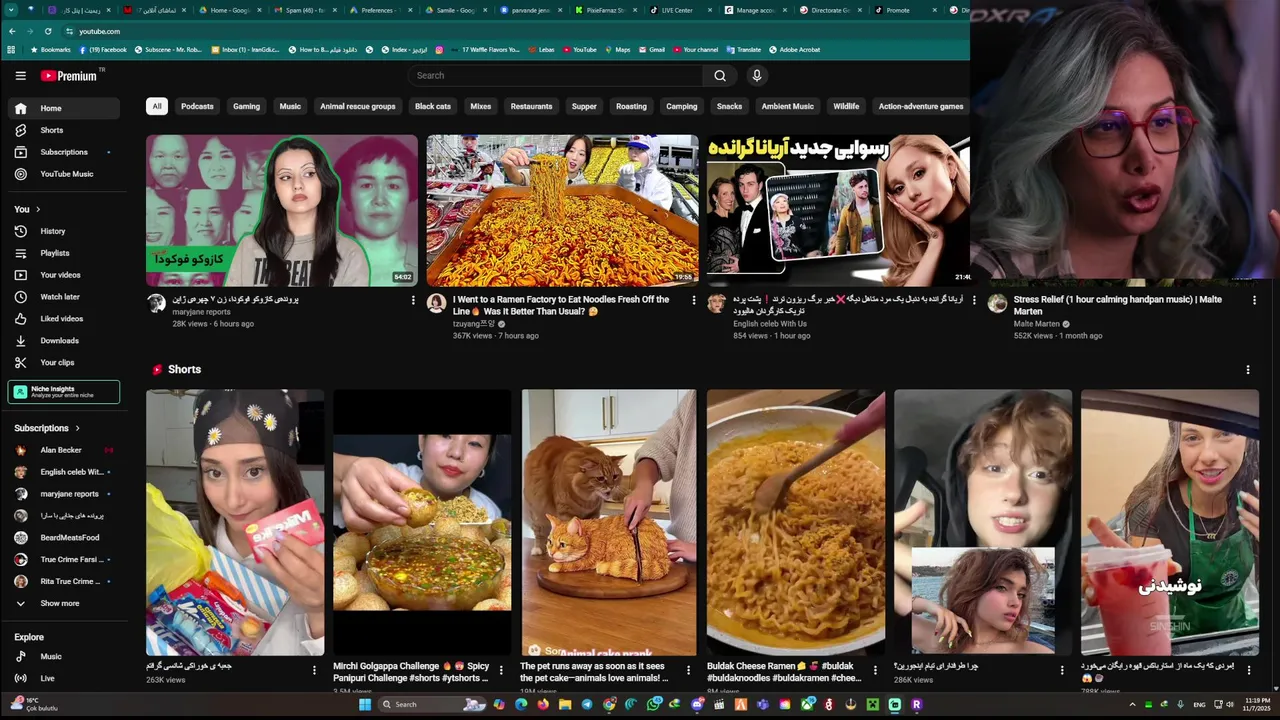Image resolution: width=1280 pixels, height=720 pixels.
Task: Open Liked videos
Action: point(64,319)
